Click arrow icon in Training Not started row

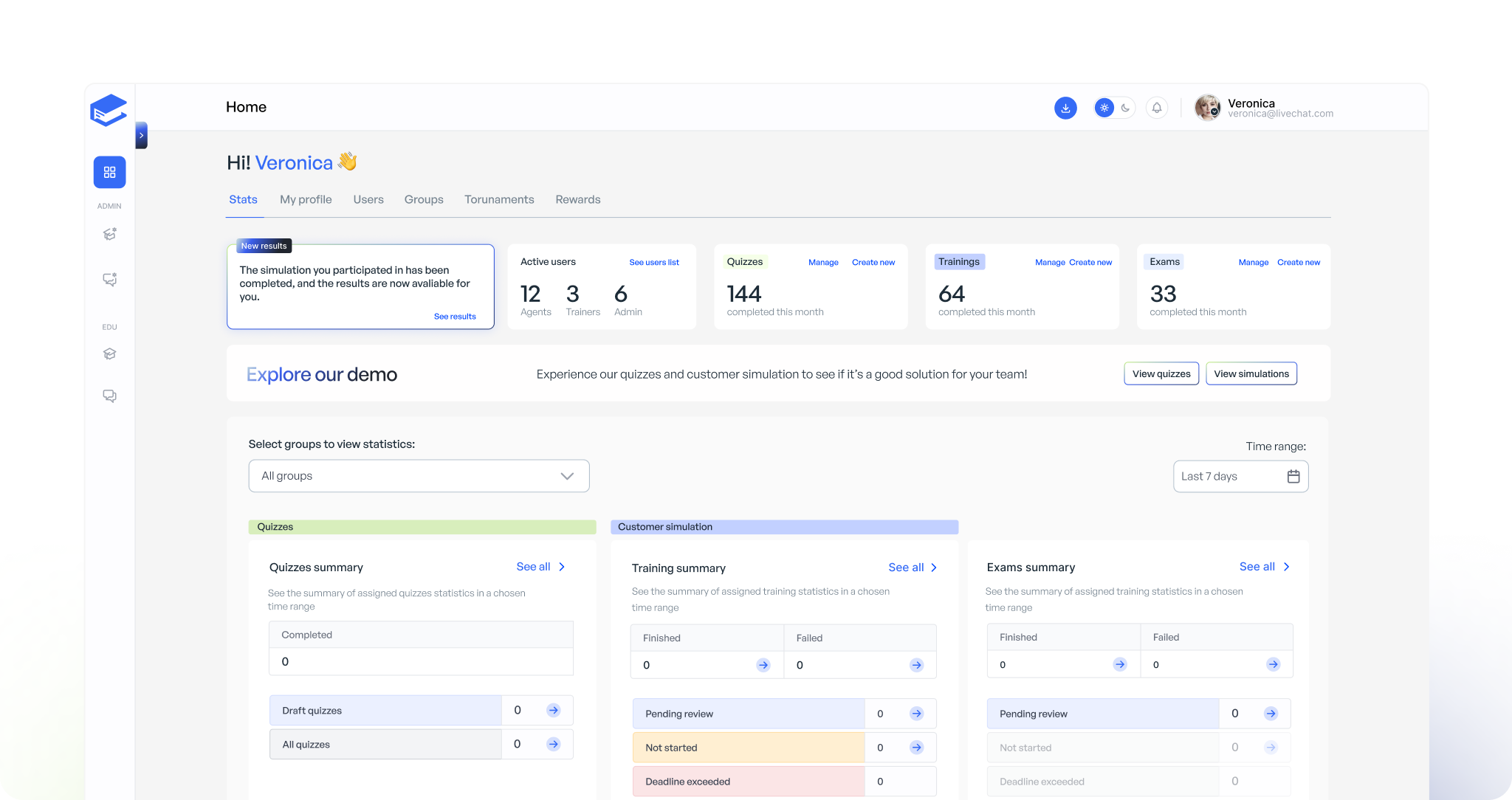(x=916, y=748)
